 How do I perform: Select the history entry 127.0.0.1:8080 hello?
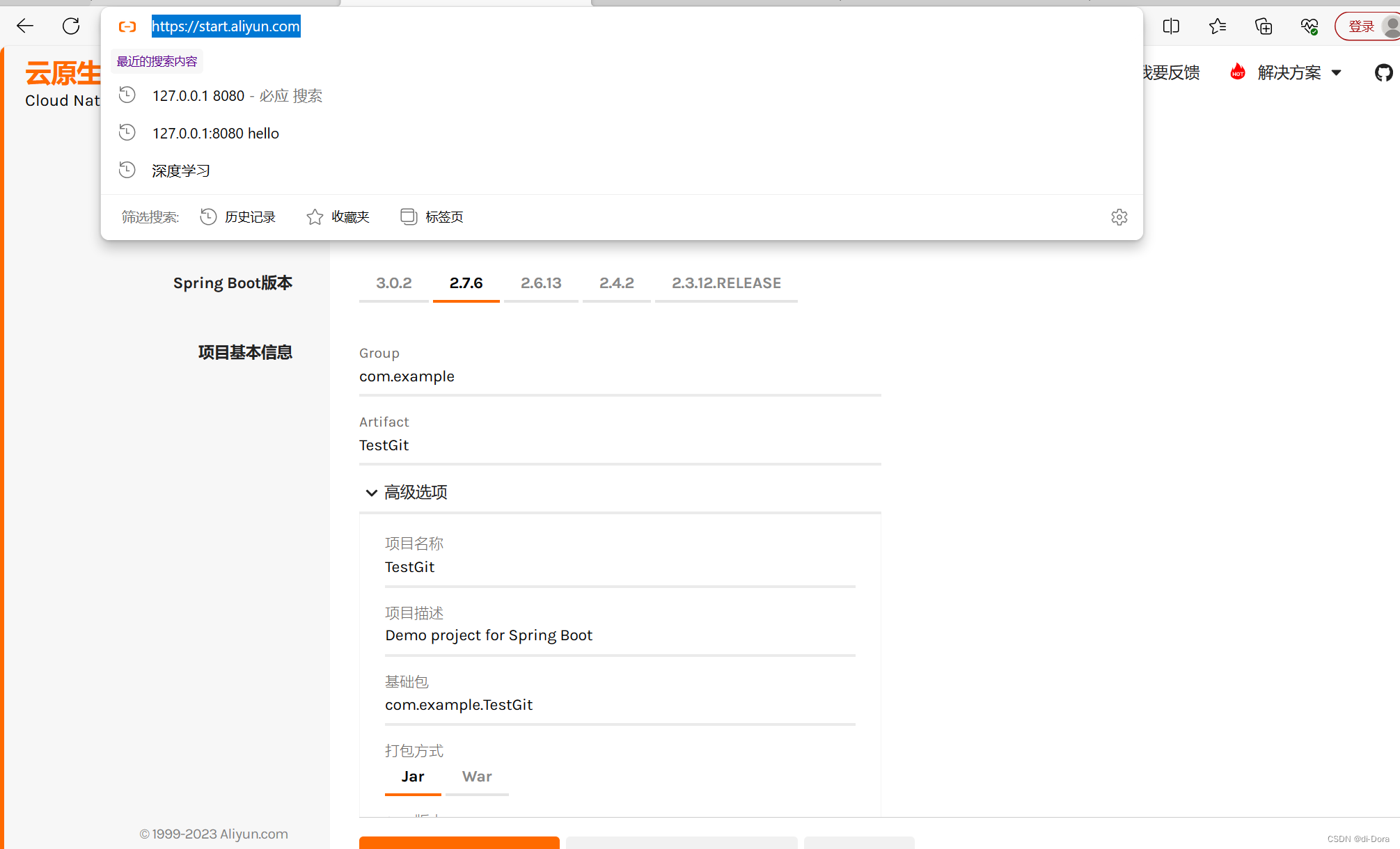tap(216, 133)
